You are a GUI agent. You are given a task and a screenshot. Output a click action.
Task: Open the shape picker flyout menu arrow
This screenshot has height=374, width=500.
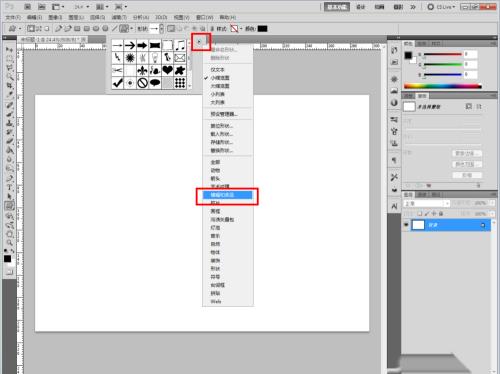coord(199,42)
